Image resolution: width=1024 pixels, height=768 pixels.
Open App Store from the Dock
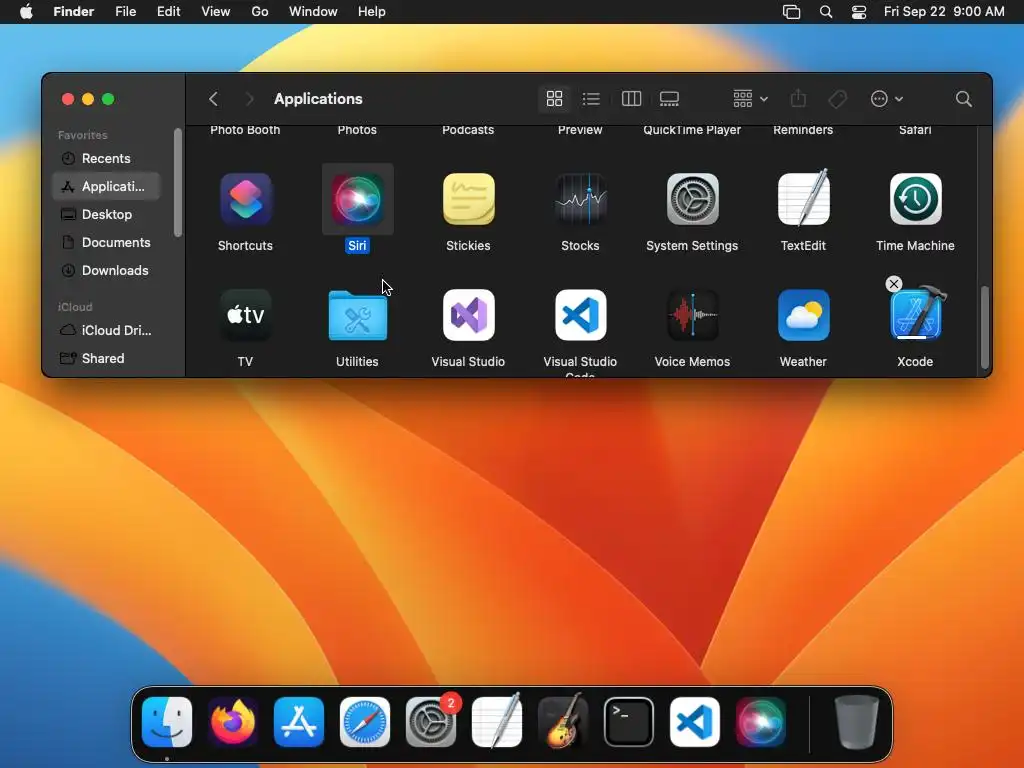(299, 722)
